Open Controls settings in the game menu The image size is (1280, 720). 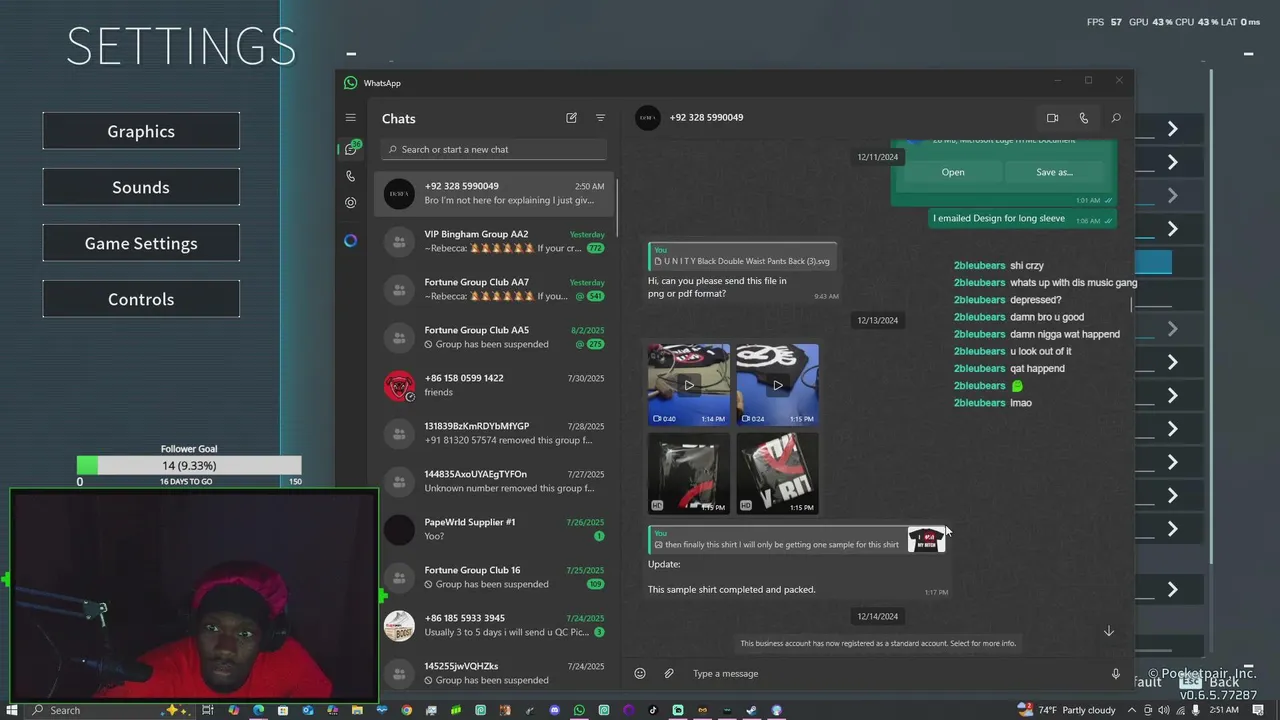click(x=141, y=299)
